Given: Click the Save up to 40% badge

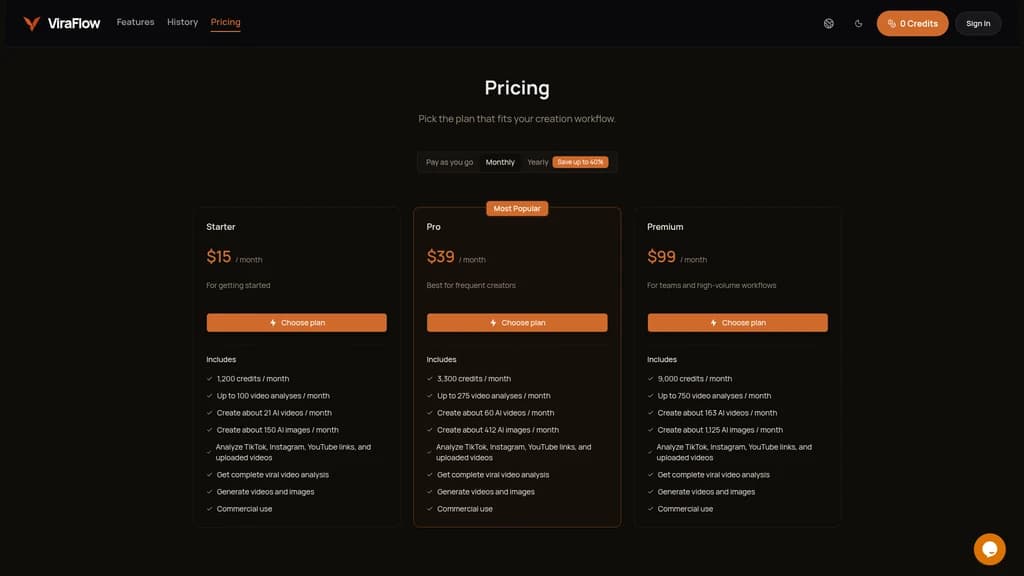Looking at the screenshot, I should pyautogui.click(x=580, y=162).
